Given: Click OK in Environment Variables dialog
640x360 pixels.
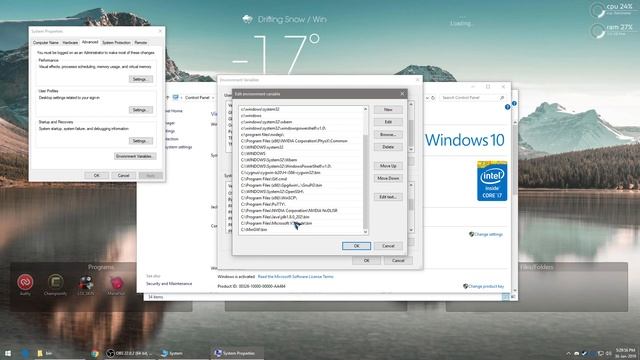Looking at the screenshot, I should click(x=366, y=260).
